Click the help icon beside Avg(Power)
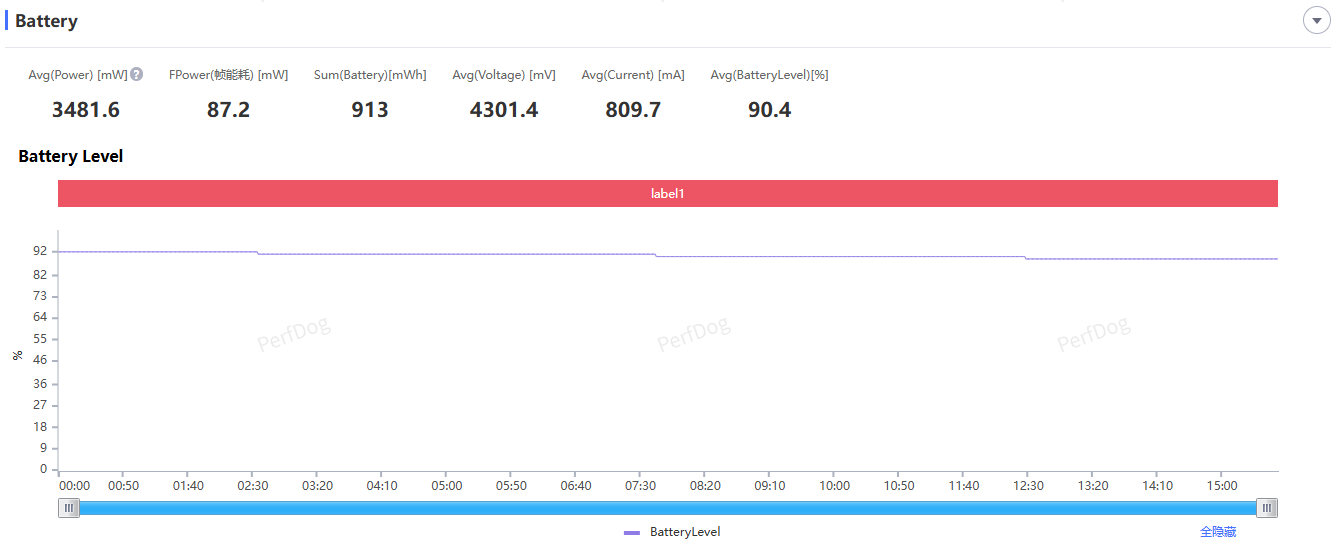This screenshot has height=557, width=1343. pyautogui.click(x=137, y=74)
